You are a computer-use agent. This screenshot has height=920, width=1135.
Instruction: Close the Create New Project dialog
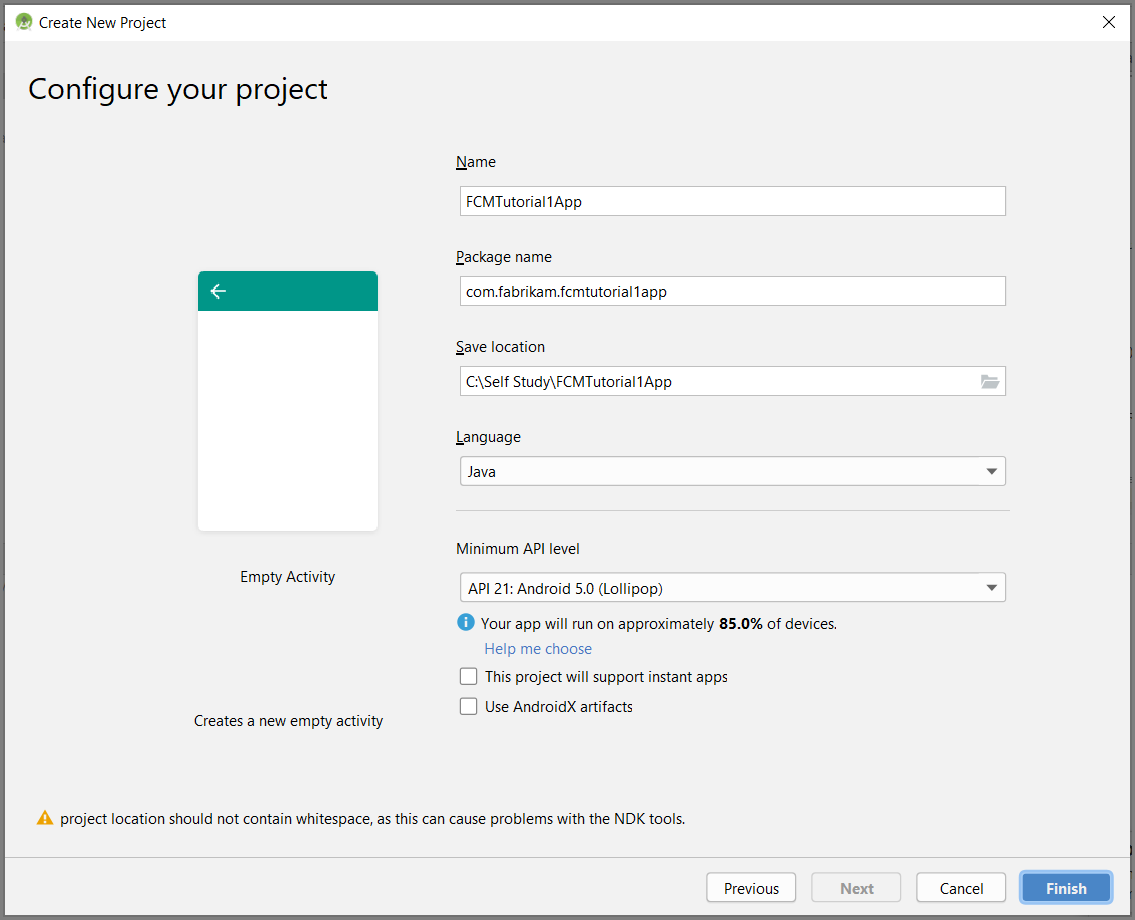(1109, 21)
